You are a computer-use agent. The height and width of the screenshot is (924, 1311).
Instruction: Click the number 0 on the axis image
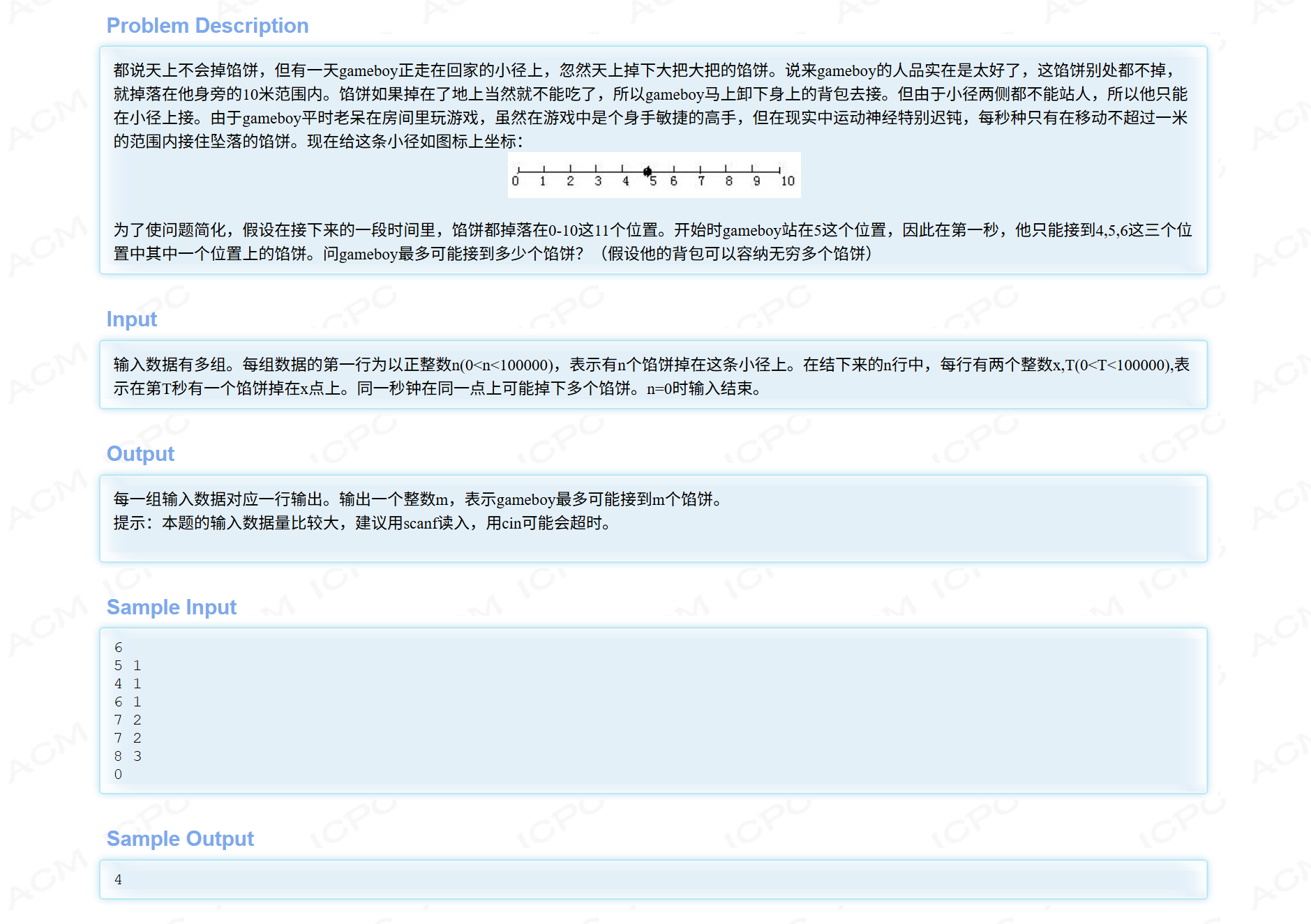pos(516,181)
